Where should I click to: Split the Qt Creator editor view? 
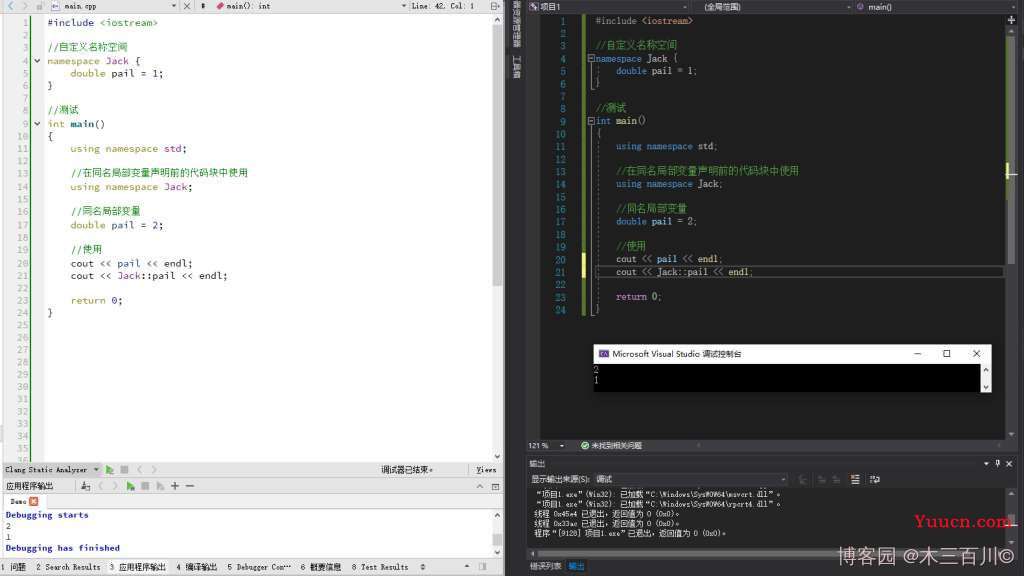[495, 6]
